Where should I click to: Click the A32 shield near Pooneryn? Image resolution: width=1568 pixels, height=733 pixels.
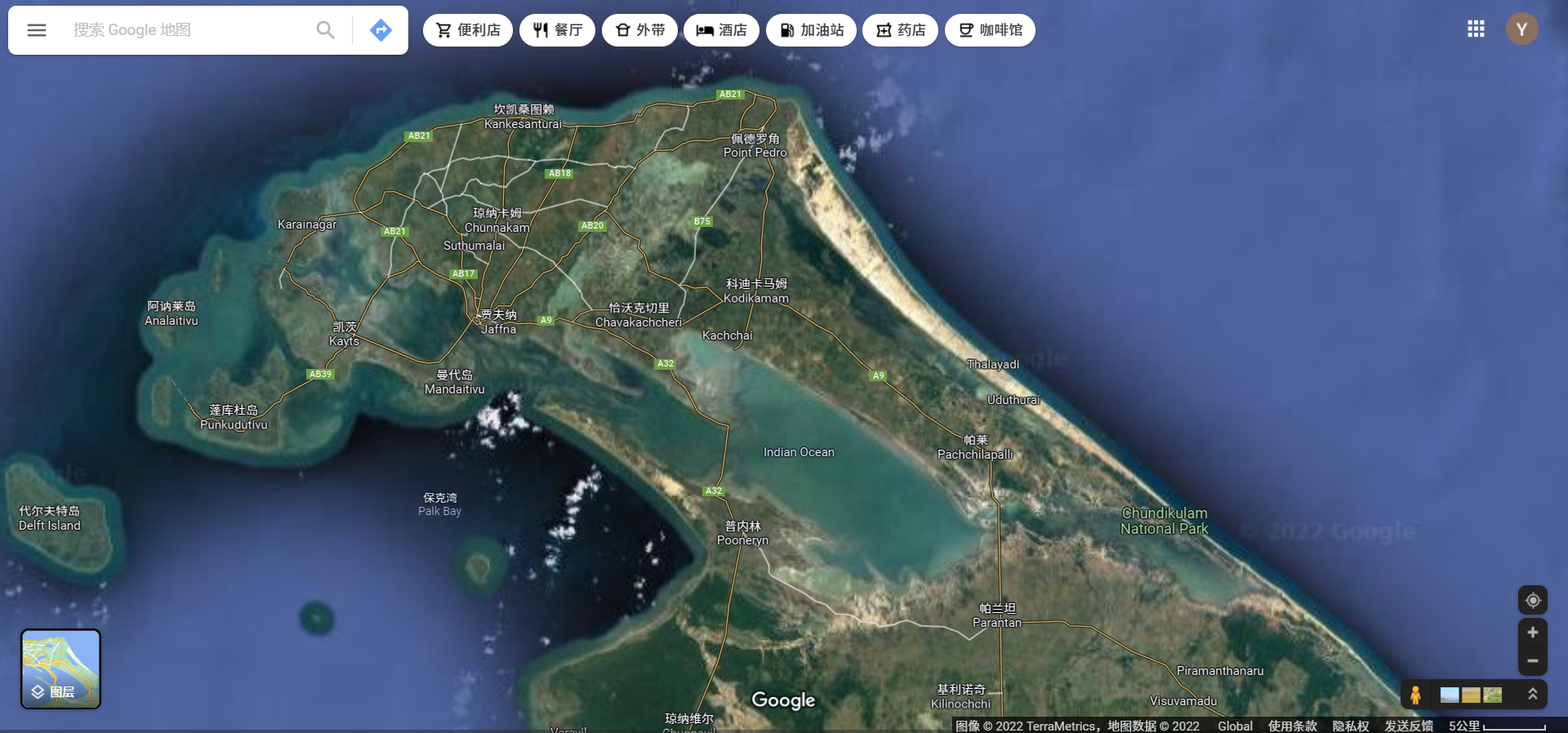click(714, 491)
